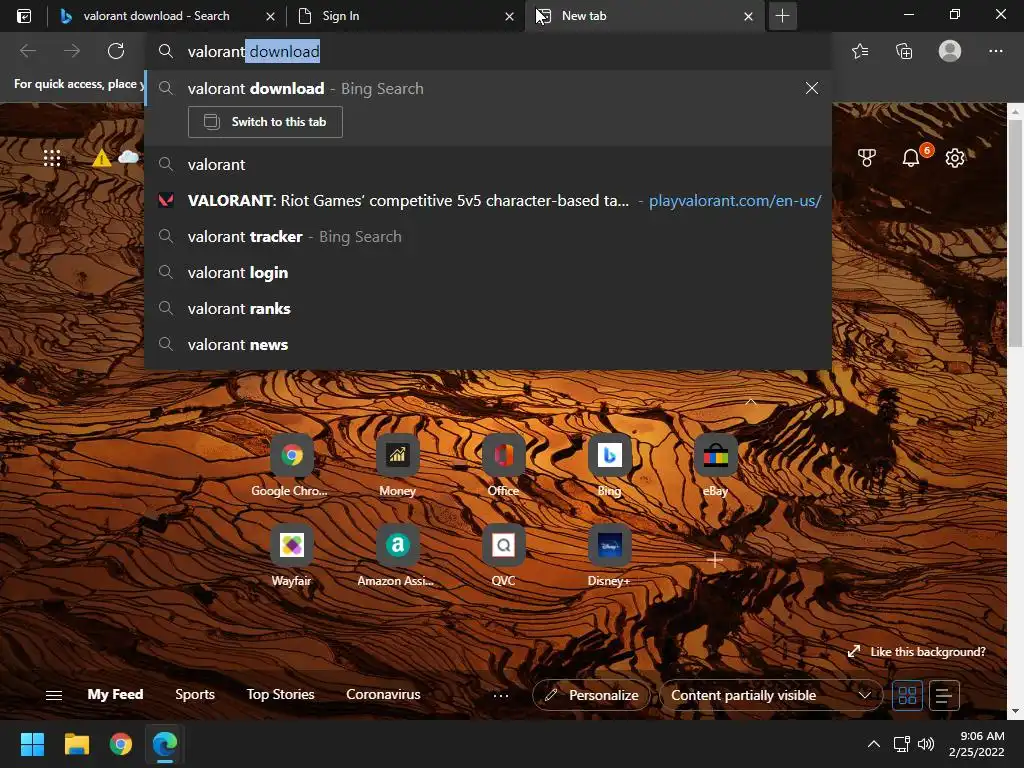This screenshot has width=1024, height=768.
Task: Choose the valorant download Bing Search suggestion
Action: (488, 88)
